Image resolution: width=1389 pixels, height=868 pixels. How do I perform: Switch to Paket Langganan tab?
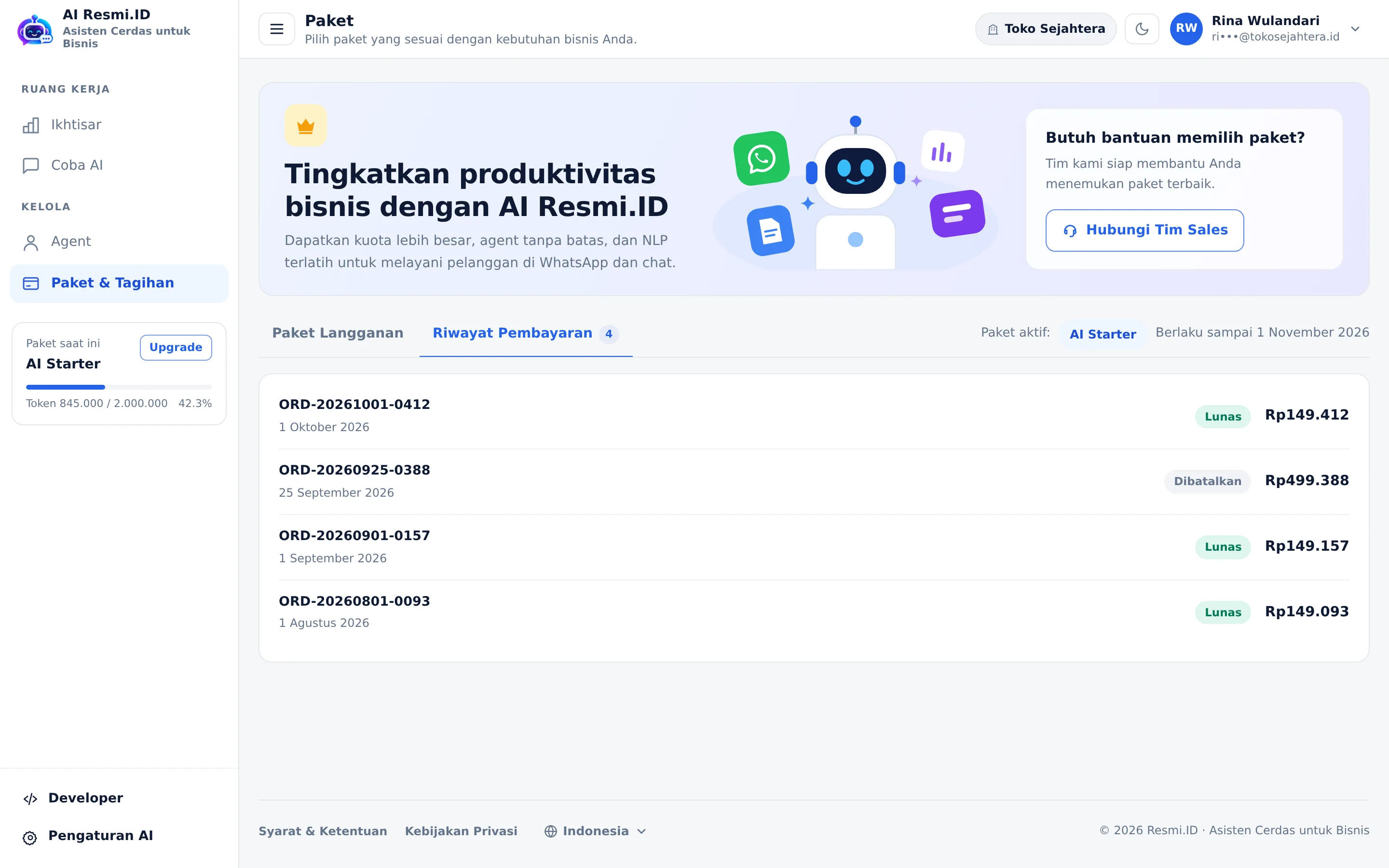(x=338, y=333)
